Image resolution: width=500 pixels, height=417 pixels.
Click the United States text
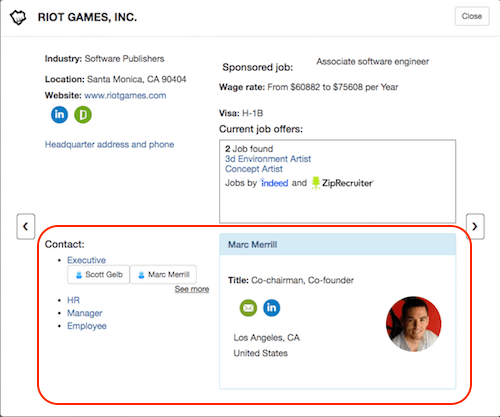point(261,353)
